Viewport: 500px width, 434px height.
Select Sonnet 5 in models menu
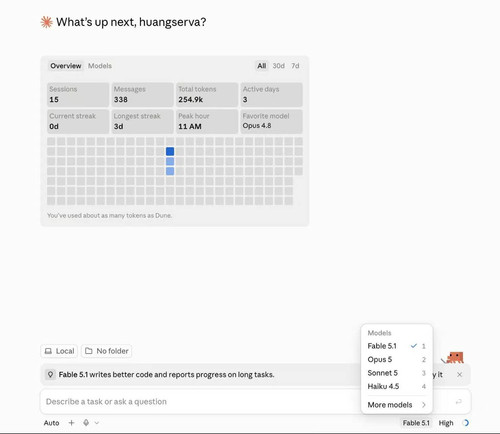click(x=397, y=373)
